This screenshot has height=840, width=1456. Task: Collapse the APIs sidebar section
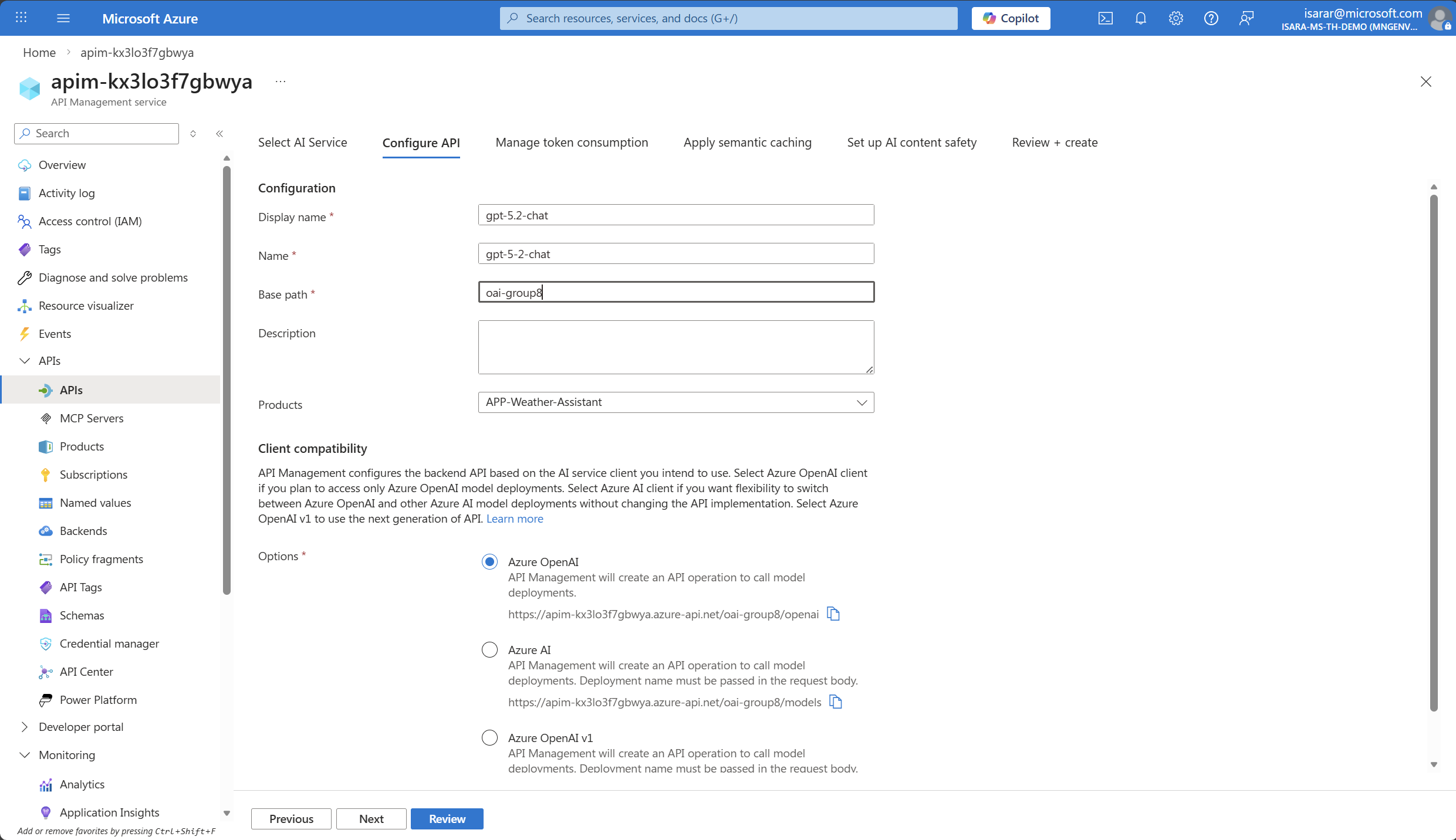[x=25, y=361]
